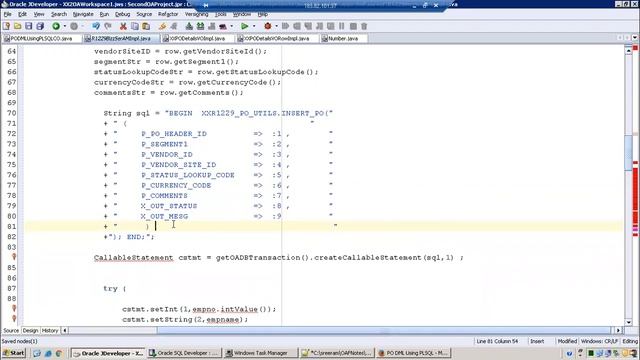The width and height of the screenshot is (640, 360).
Task: Click the vertical scrollbar down arrow
Action: point(628,322)
